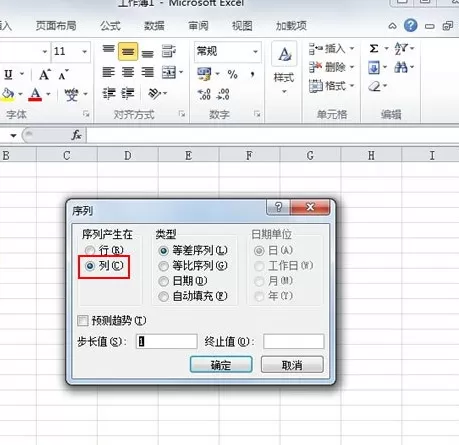
Task: Open the 样式 styles gallery
Action: click(x=284, y=68)
